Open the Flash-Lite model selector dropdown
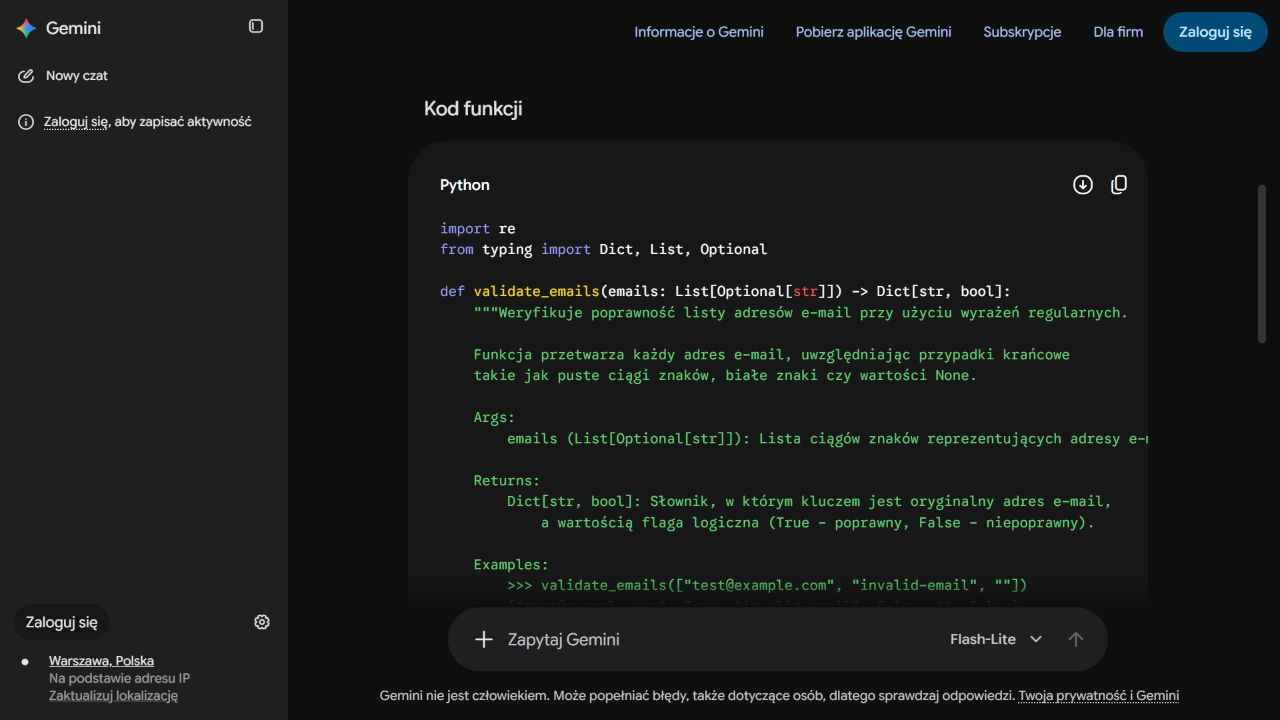Screen dimensions: 1280x720 [x=996, y=639]
